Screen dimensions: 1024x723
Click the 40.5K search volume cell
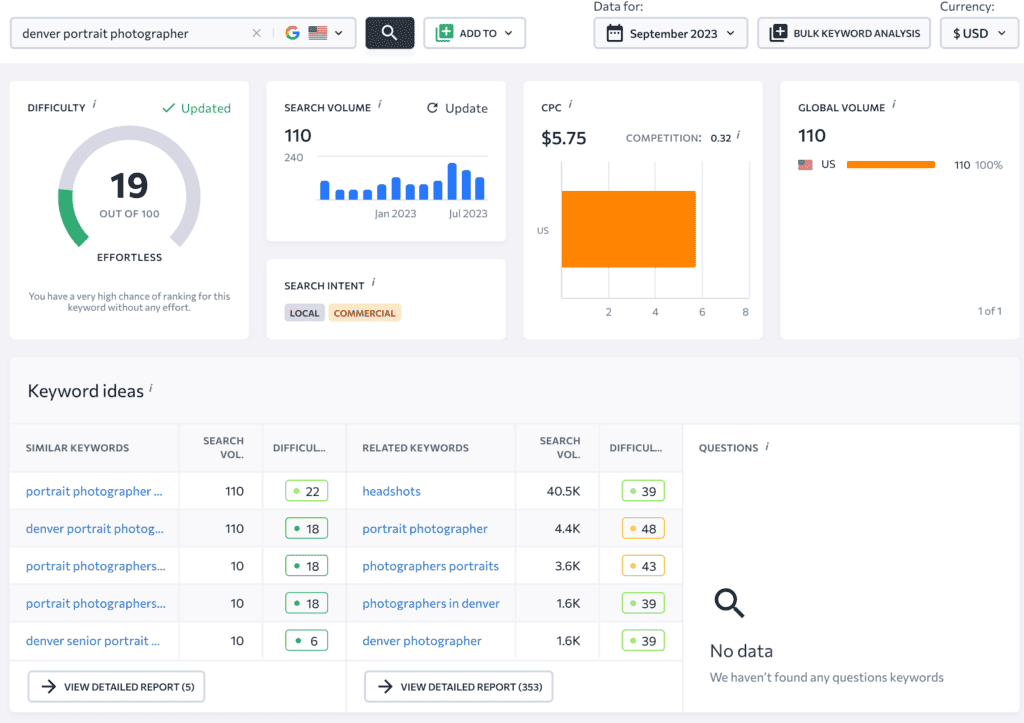click(x=563, y=491)
